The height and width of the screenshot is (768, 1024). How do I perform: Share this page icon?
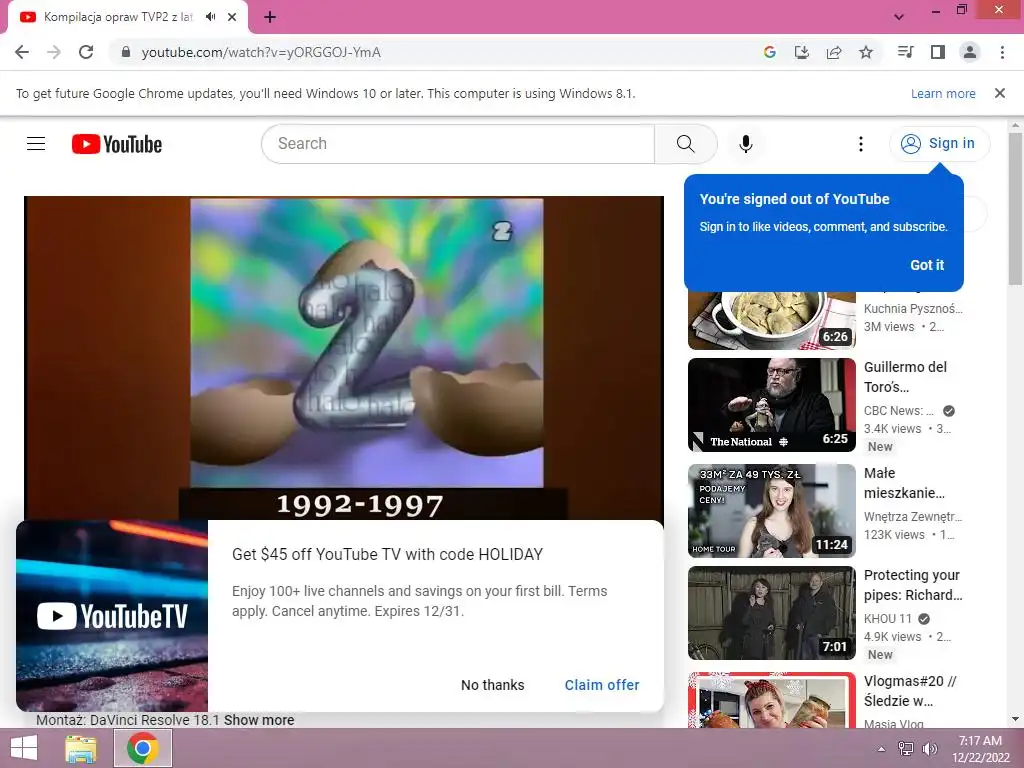pyautogui.click(x=834, y=52)
